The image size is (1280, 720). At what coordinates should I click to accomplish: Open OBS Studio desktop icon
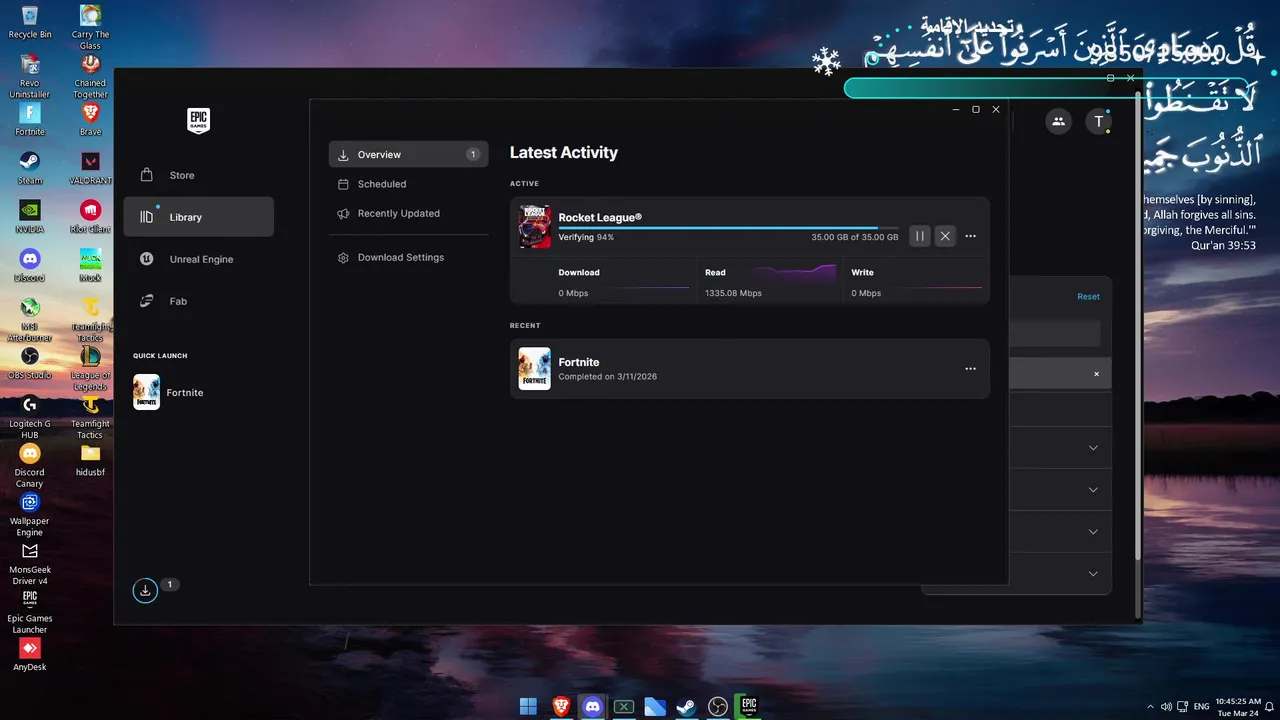30,363
